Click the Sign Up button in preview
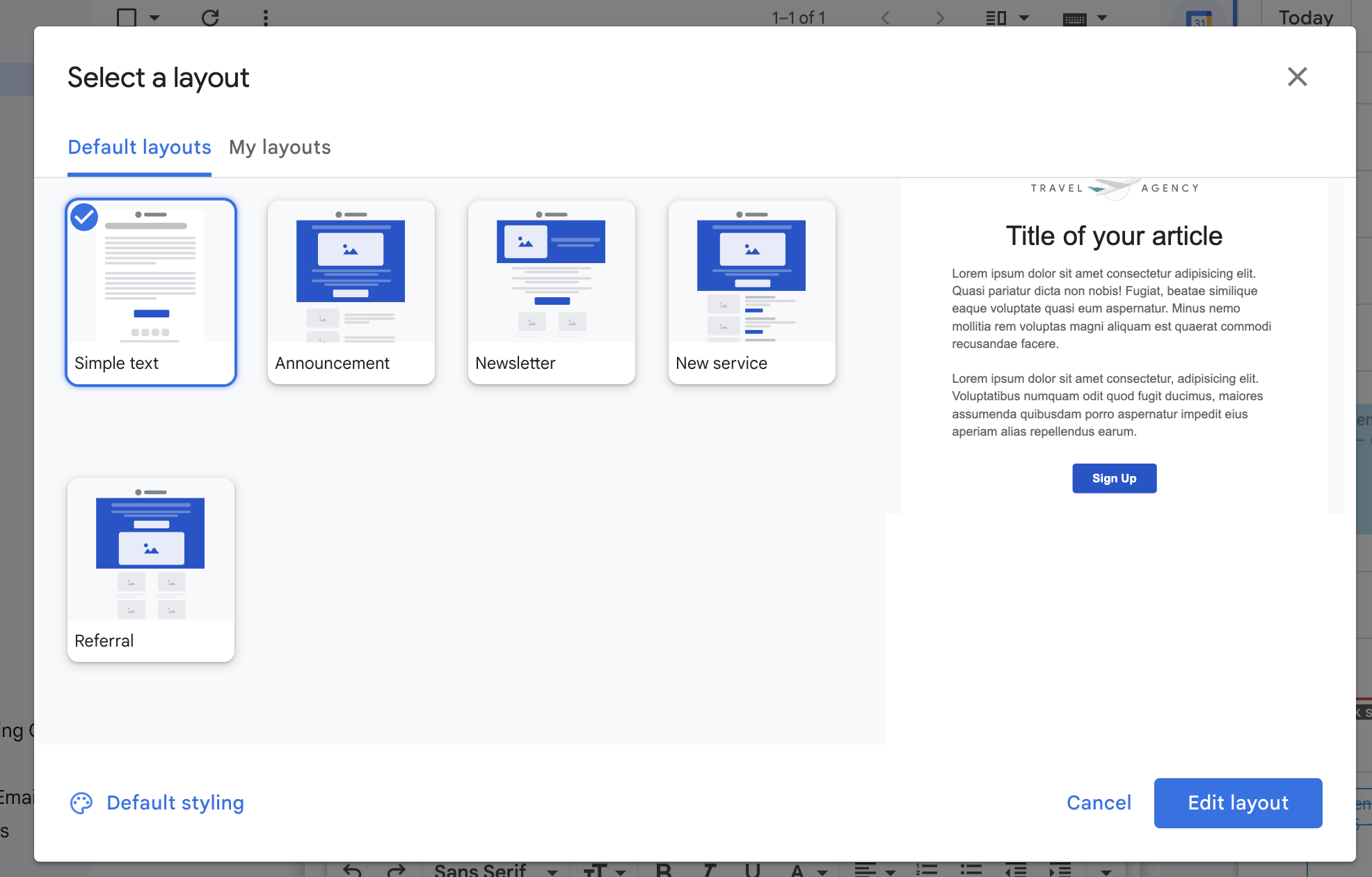 coord(1114,478)
